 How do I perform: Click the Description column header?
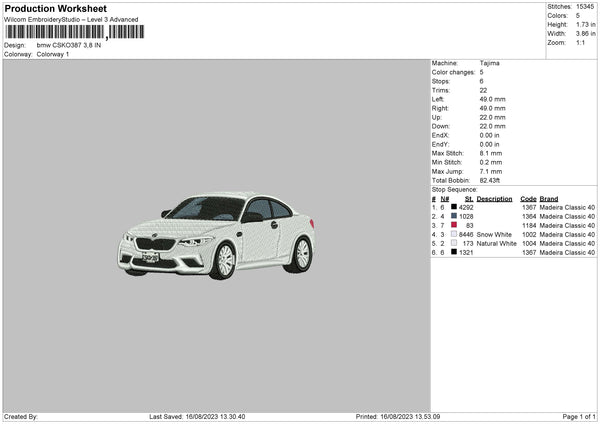pyautogui.click(x=494, y=198)
